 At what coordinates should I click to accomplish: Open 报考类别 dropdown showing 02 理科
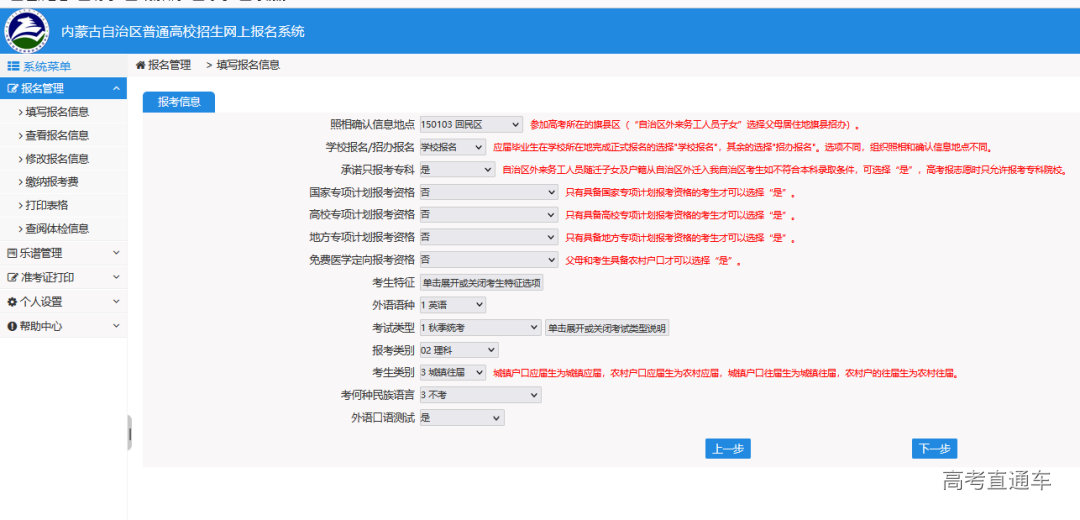(458, 350)
